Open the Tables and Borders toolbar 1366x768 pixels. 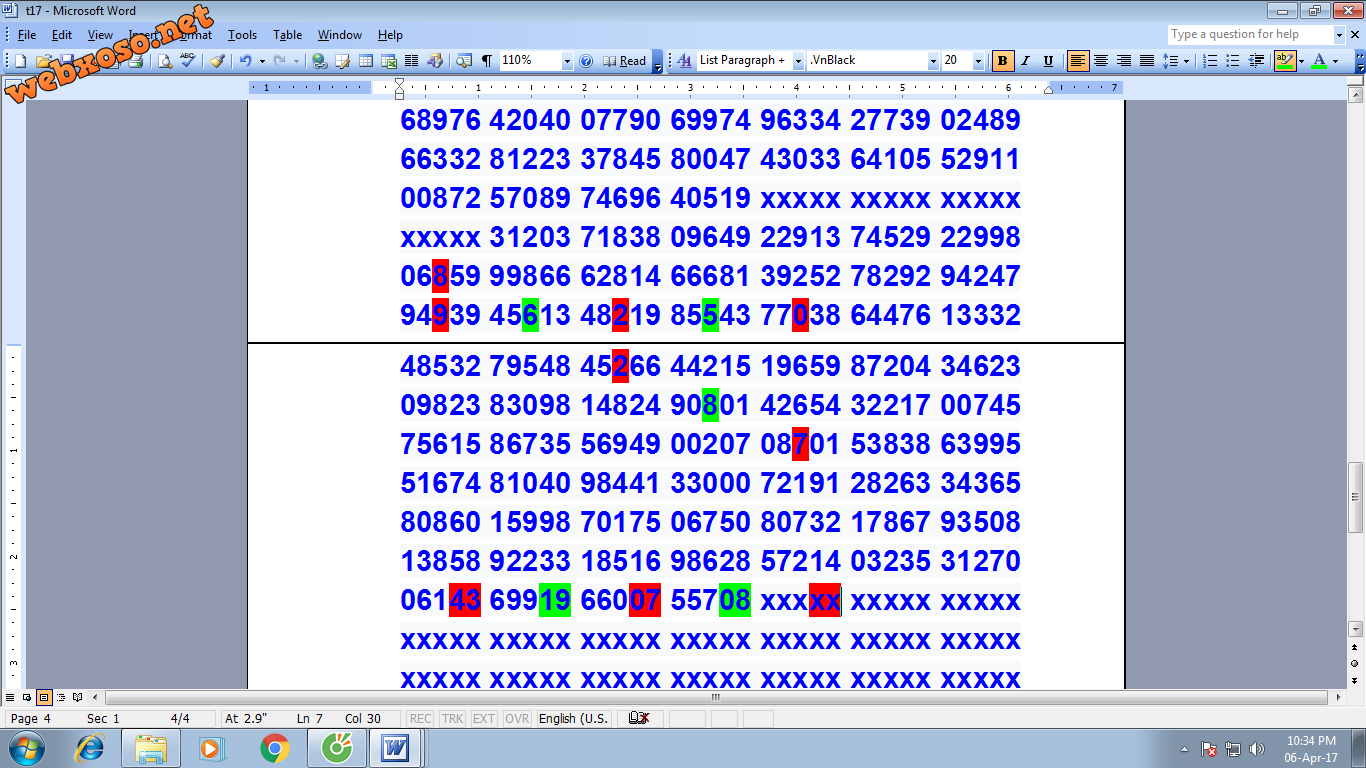342,61
